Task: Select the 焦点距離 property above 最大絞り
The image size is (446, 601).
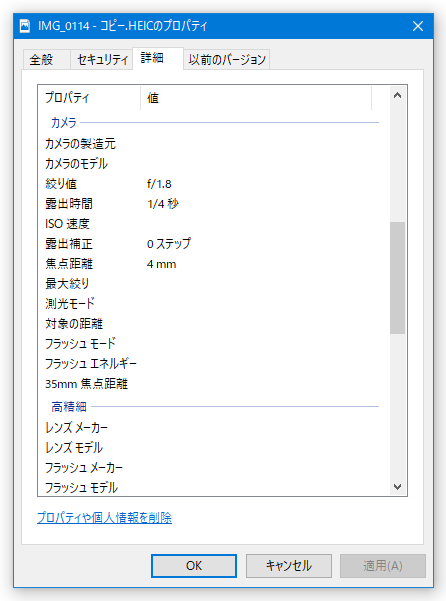Action: [x=69, y=263]
